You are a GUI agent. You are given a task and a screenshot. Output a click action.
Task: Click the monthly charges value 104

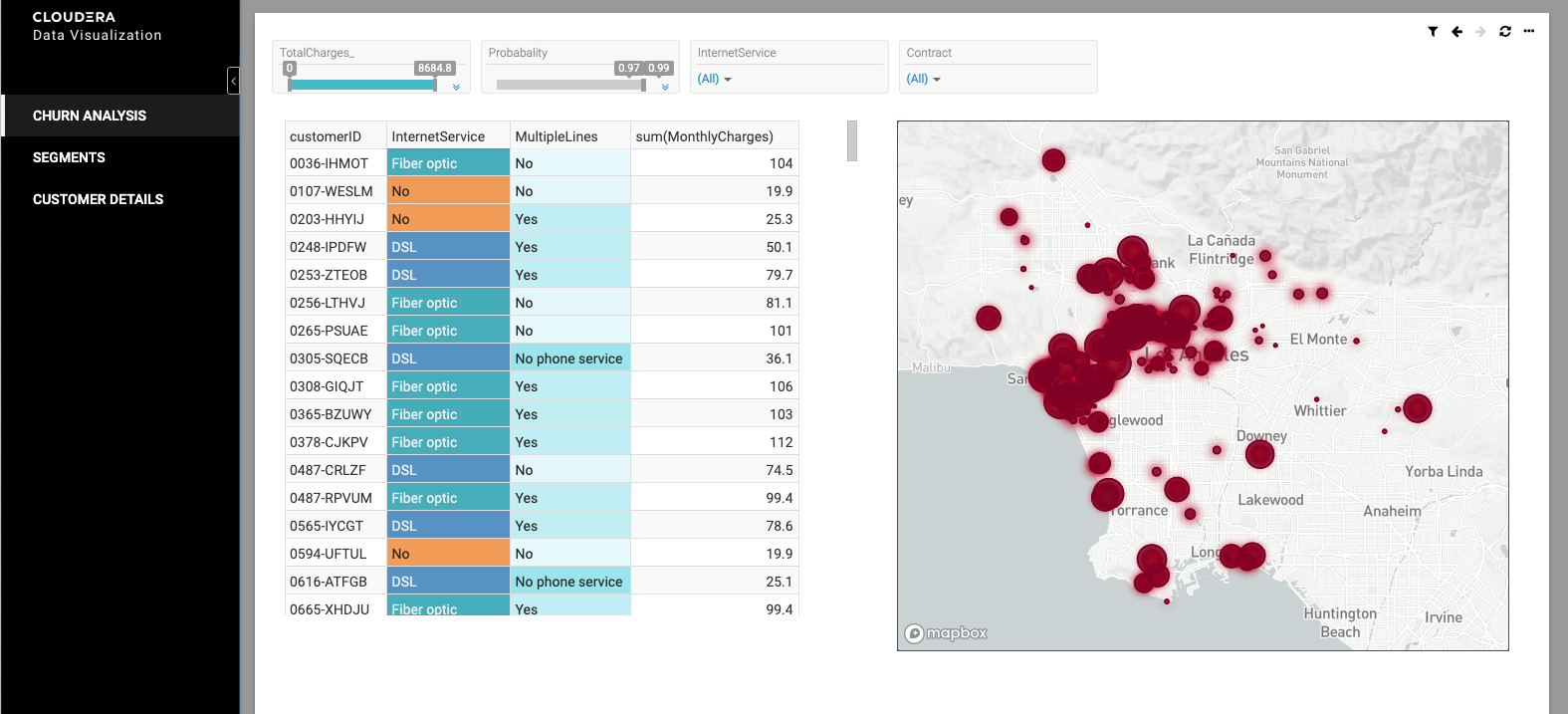(714, 163)
